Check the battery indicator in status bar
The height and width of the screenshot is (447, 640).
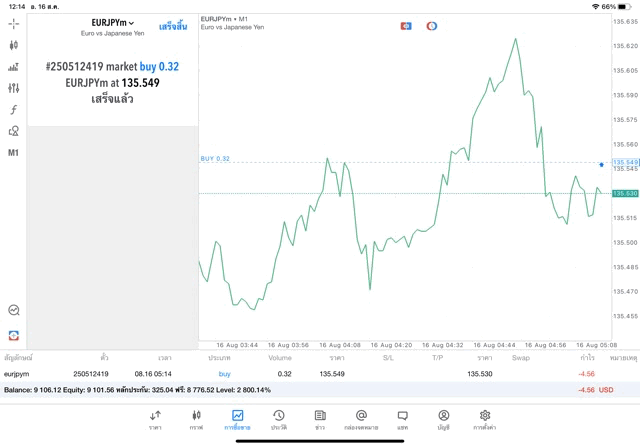click(x=624, y=7)
